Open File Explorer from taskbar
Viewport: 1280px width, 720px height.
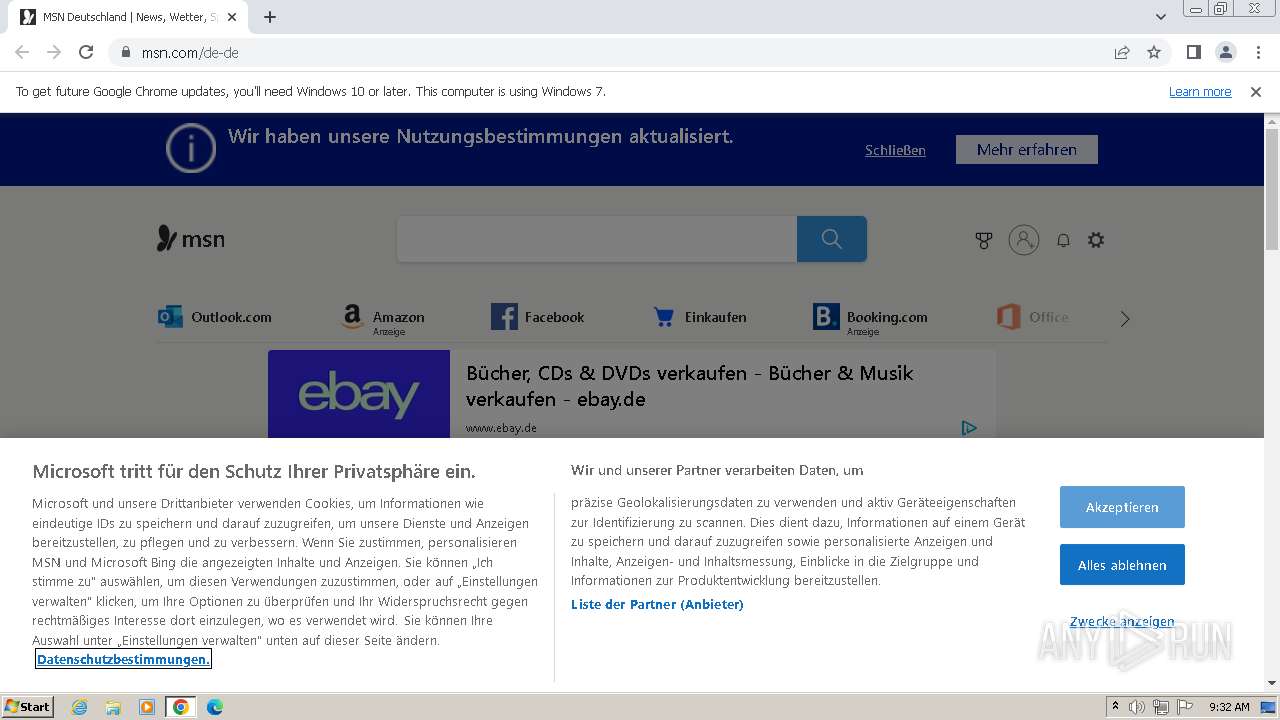[x=113, y=707]
